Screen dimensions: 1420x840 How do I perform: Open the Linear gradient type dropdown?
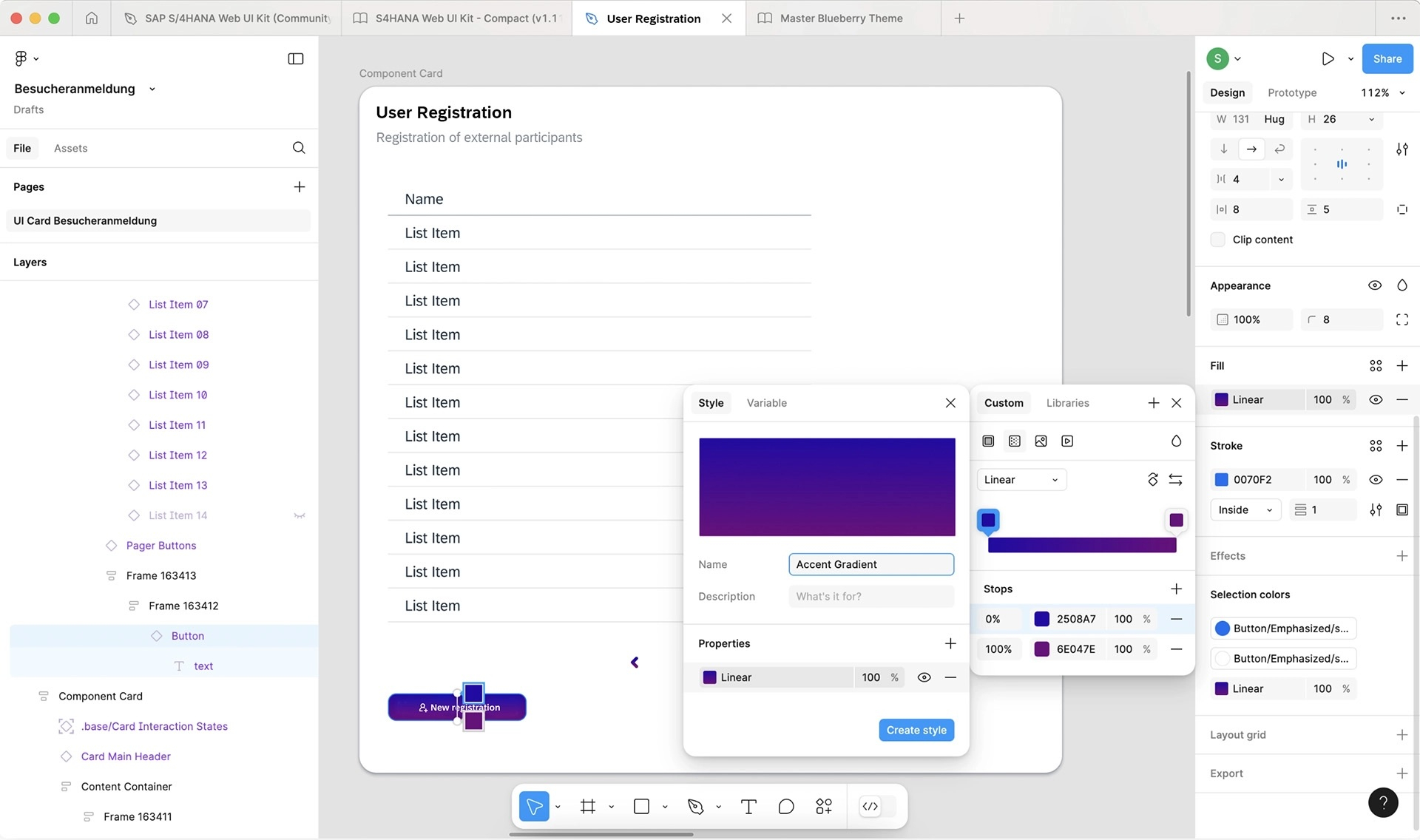(1021, 480)
